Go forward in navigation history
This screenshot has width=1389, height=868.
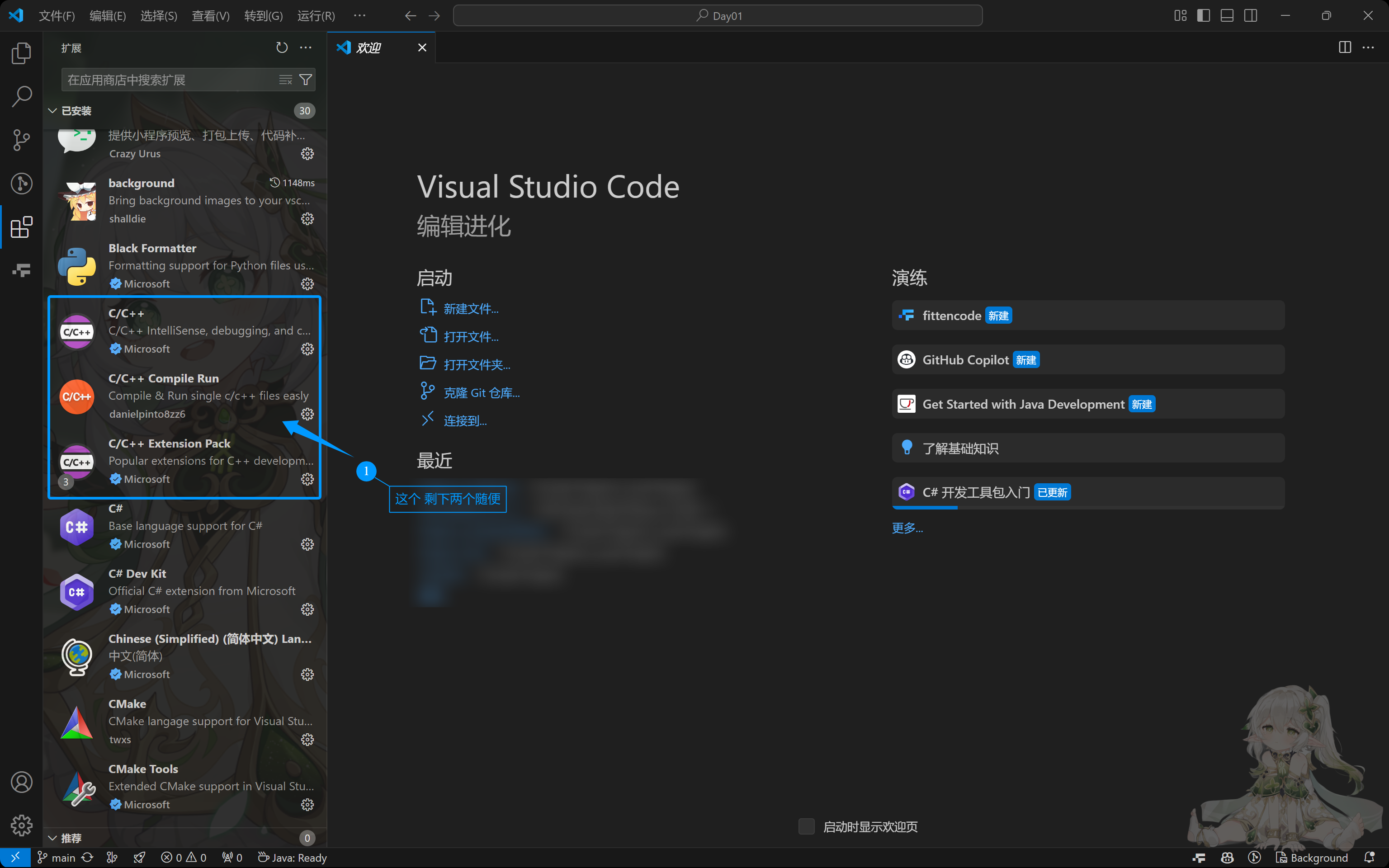tap(435, 15)
